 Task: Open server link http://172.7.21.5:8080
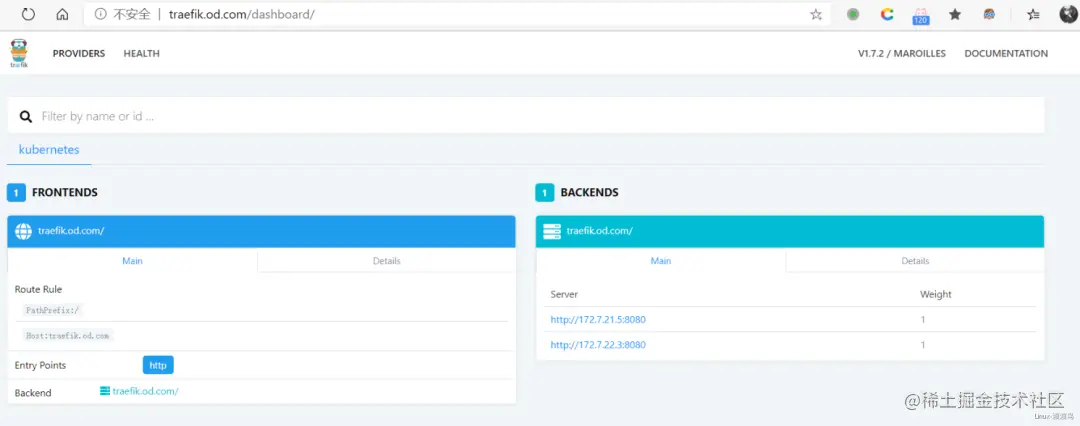coord(598,319)
